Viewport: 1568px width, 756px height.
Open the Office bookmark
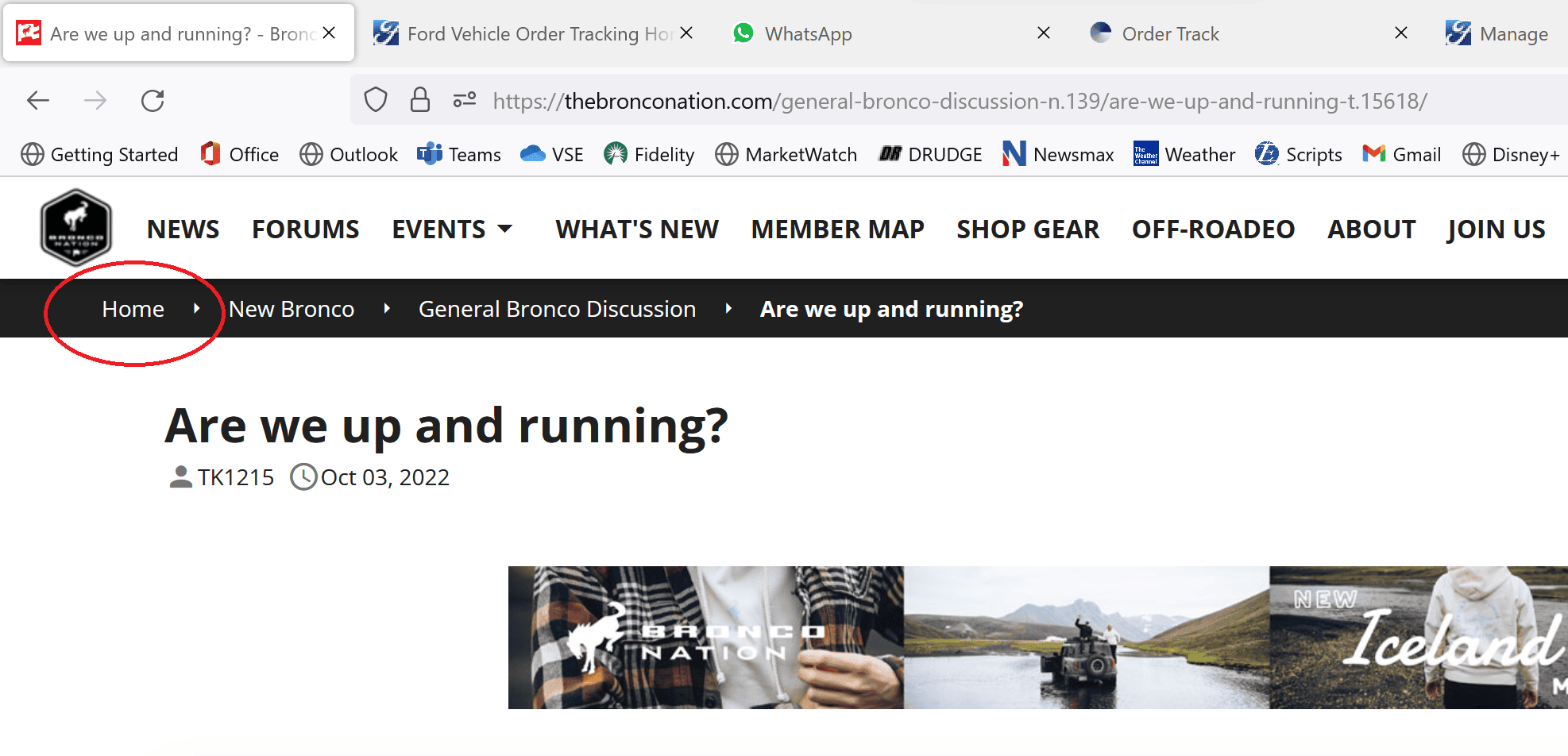point(239,154)
